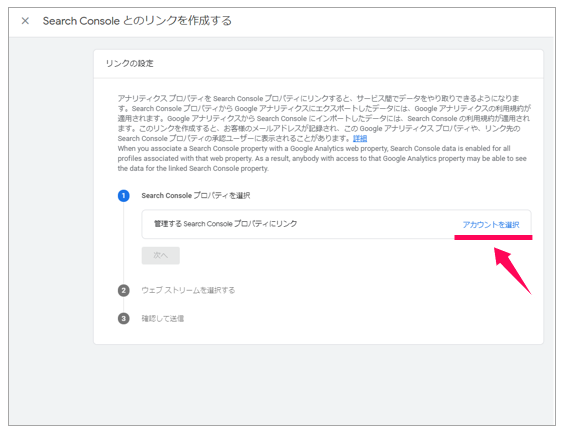This screenshot has height=438, width=569.
Task: Select step 1 circle icon
Action: (x=123, y=196)
